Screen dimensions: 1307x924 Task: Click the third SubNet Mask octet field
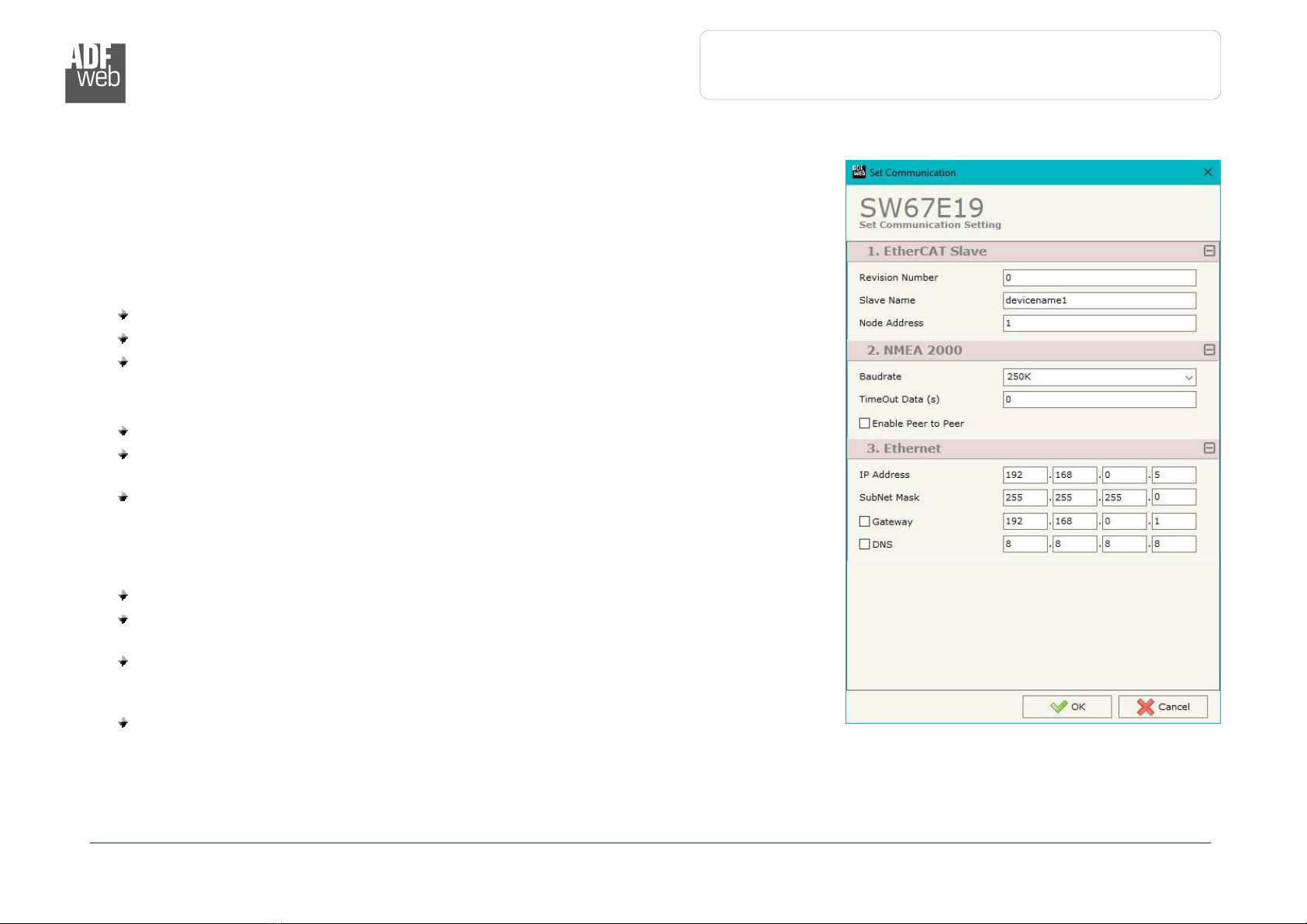coord(1124,497)
